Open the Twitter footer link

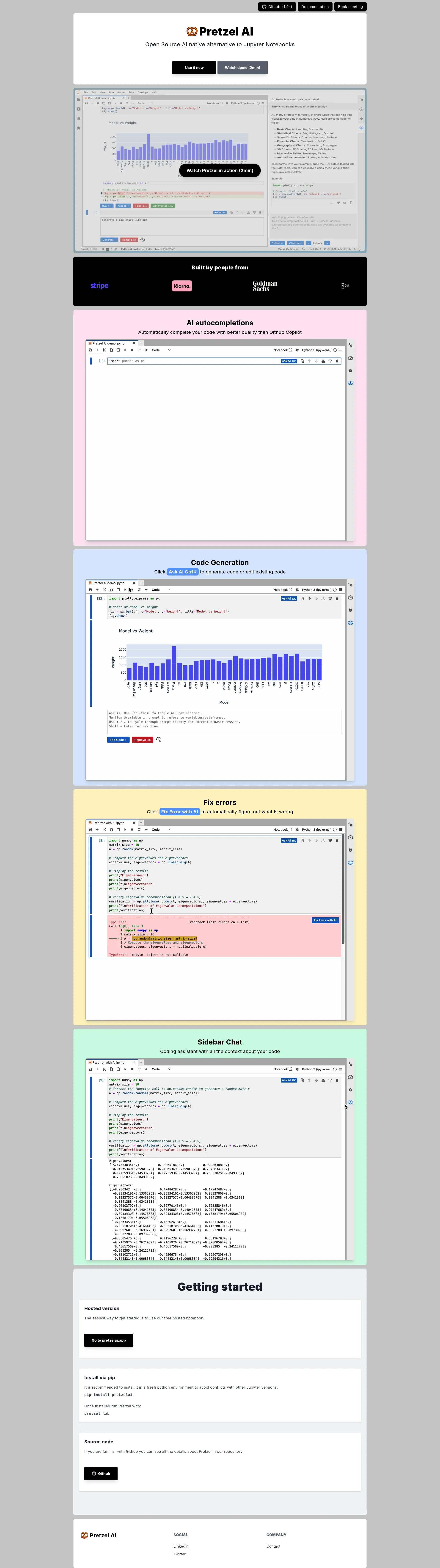click(179, 1554)
